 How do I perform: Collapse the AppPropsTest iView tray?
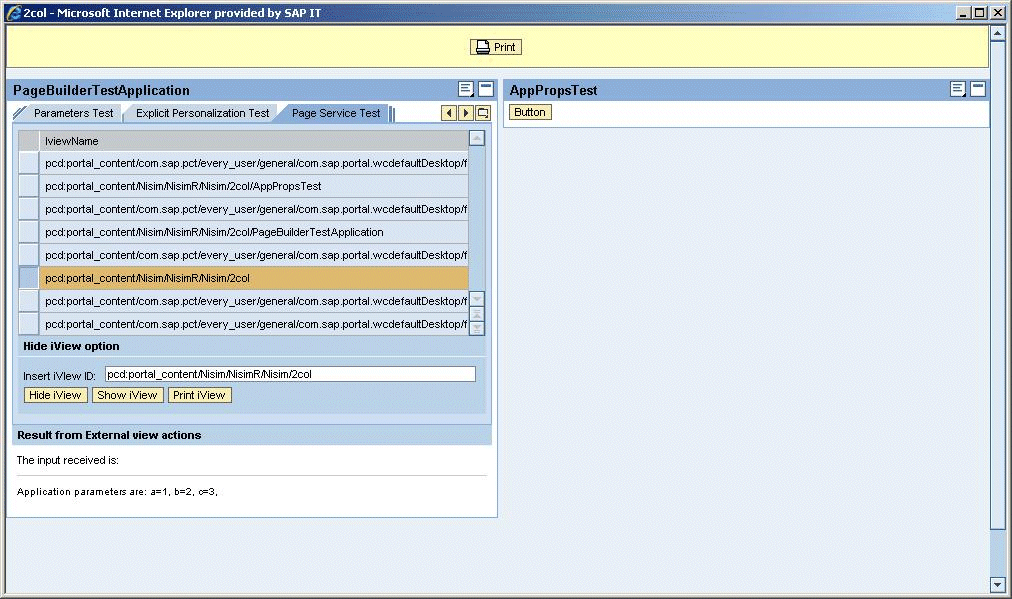tap(978, 90)
